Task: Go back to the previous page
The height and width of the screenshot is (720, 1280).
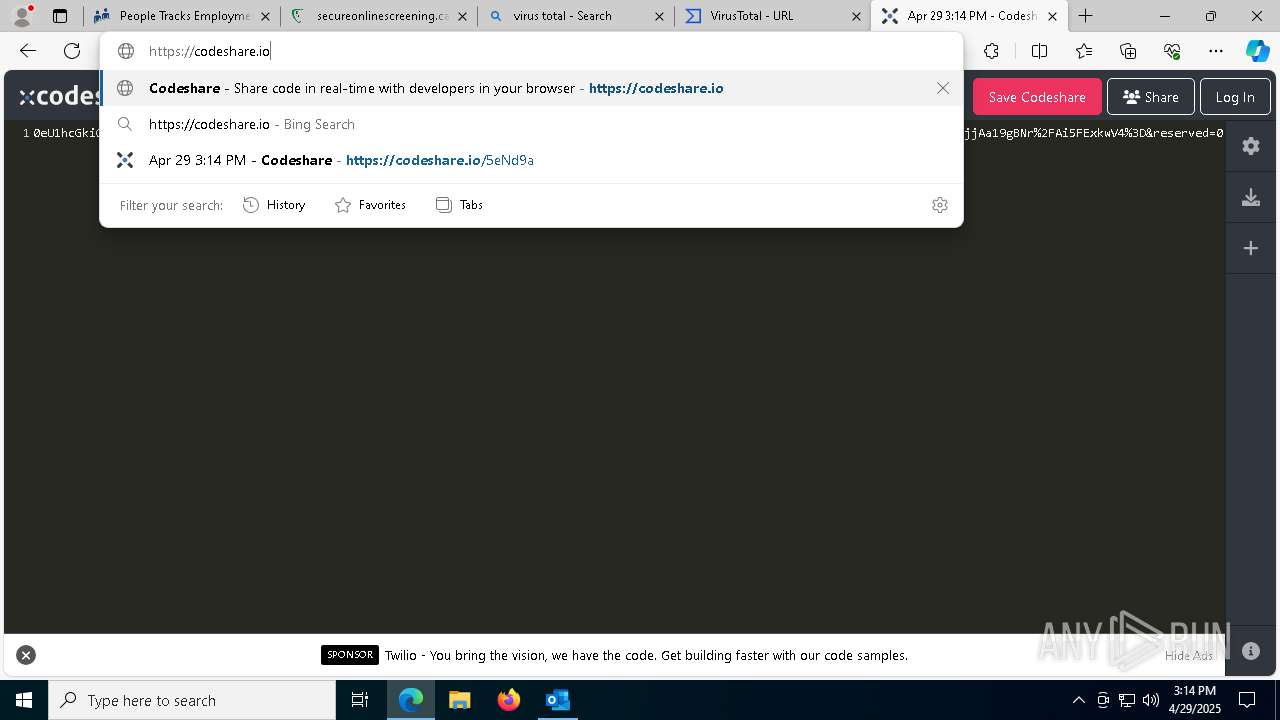Action: pyautogui.click(x=28, y=51)
